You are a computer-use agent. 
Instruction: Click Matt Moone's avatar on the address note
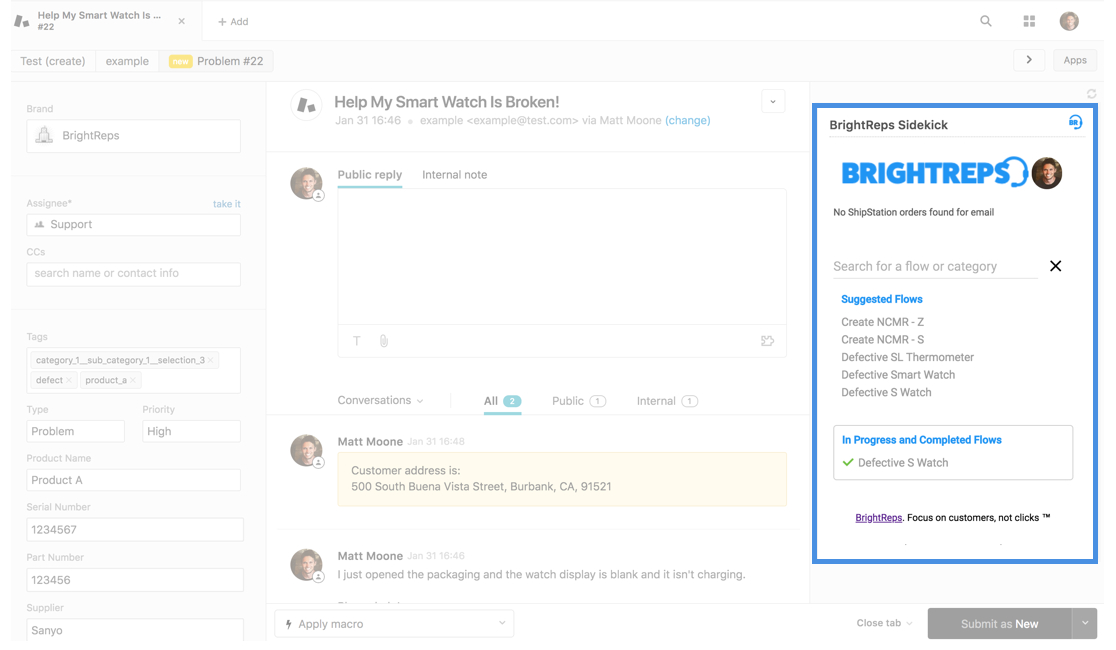[x=307, y=451]
